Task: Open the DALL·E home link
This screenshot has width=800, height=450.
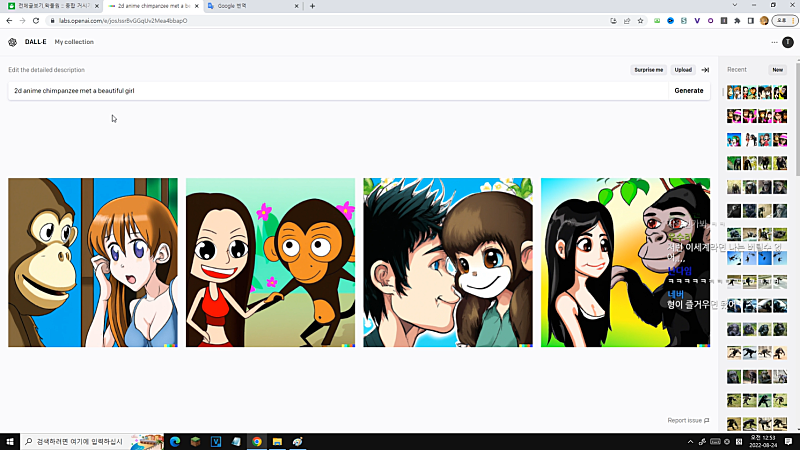Action: coord(36,42)
